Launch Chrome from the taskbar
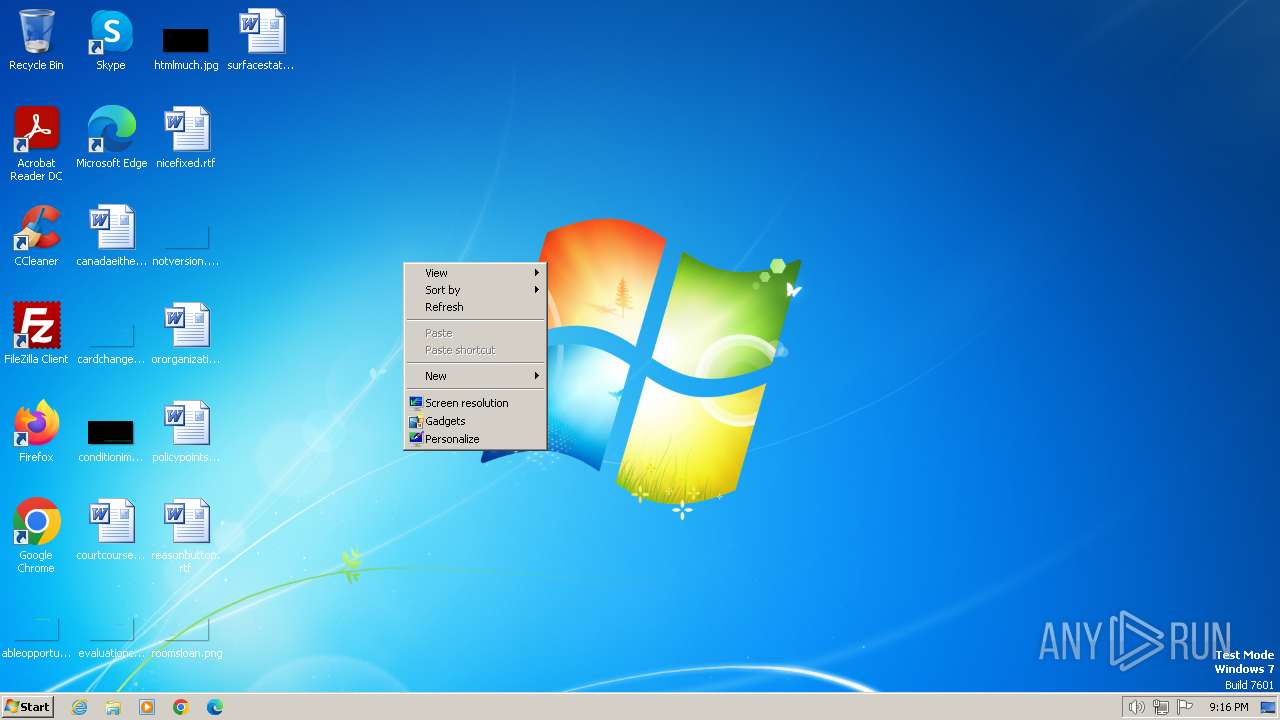 click(x=181, y=707)
